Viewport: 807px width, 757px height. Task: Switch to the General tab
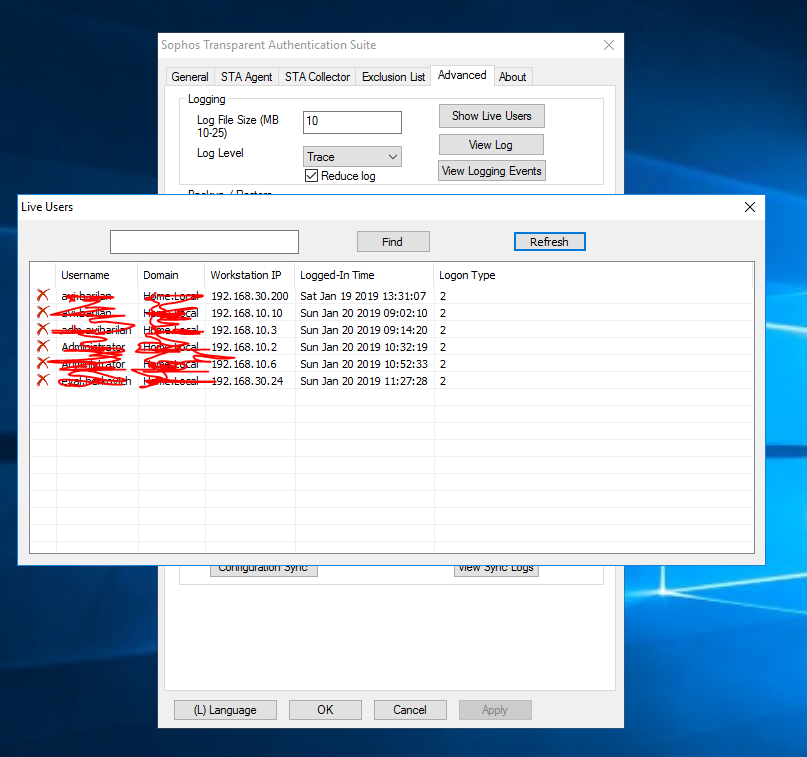[190, 77]
